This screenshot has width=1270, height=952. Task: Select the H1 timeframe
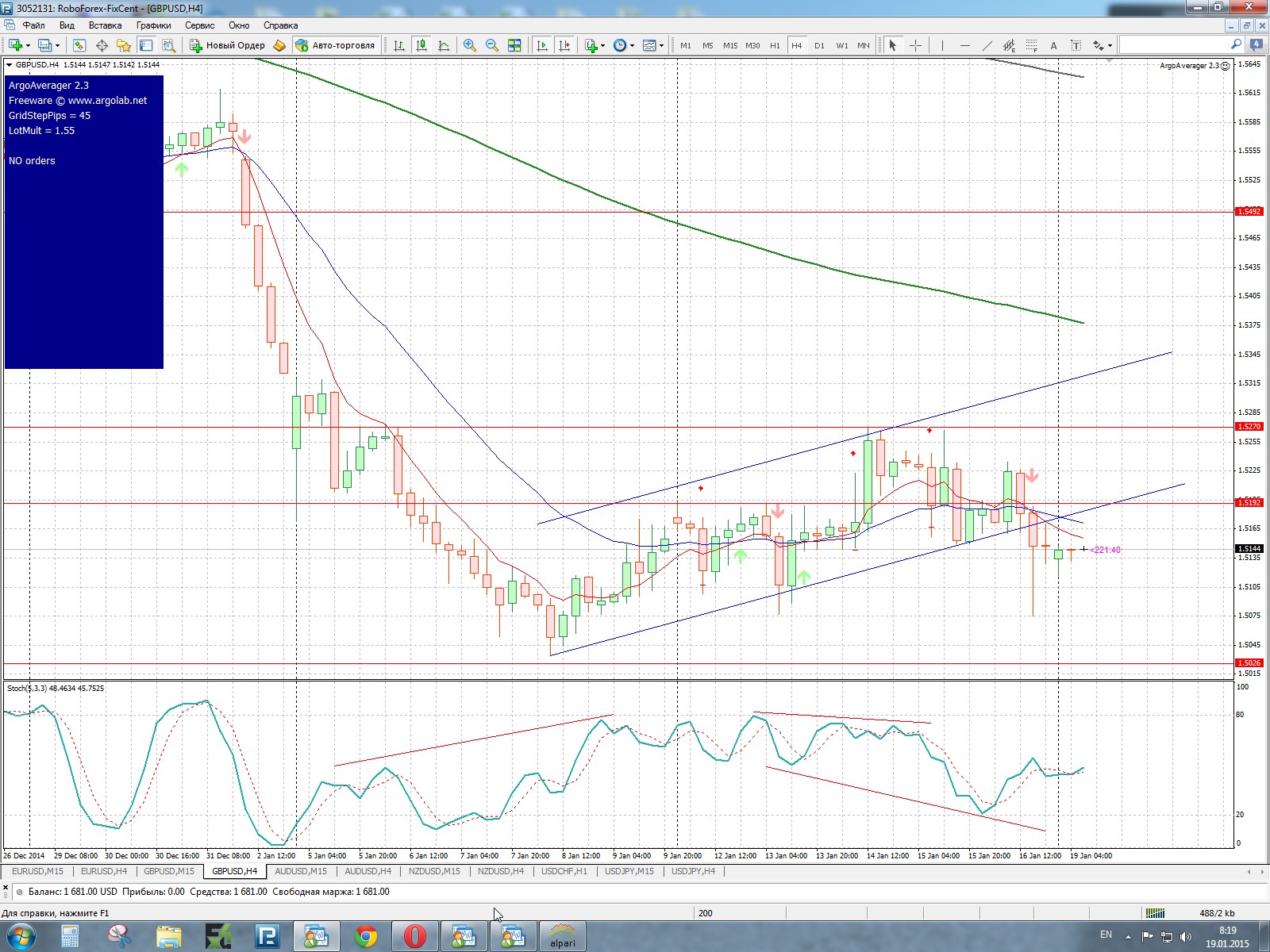[x=775, y=45]
